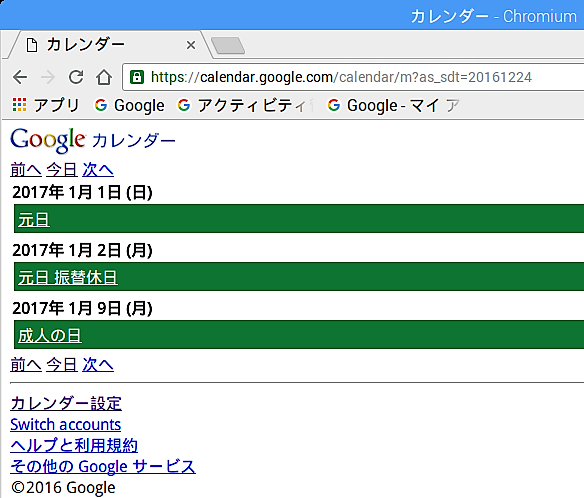This screenshot has width=584, height=498.
Task: Open the 成人の日 event
Action: (x=50, y=336)
